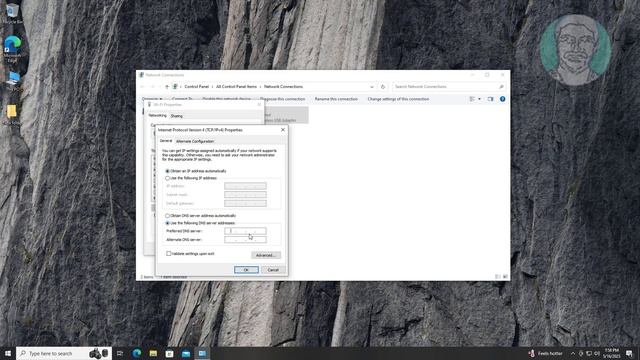
Task: Select Microsoft Edge desktop shortcut
Action: tap(12, 49)
